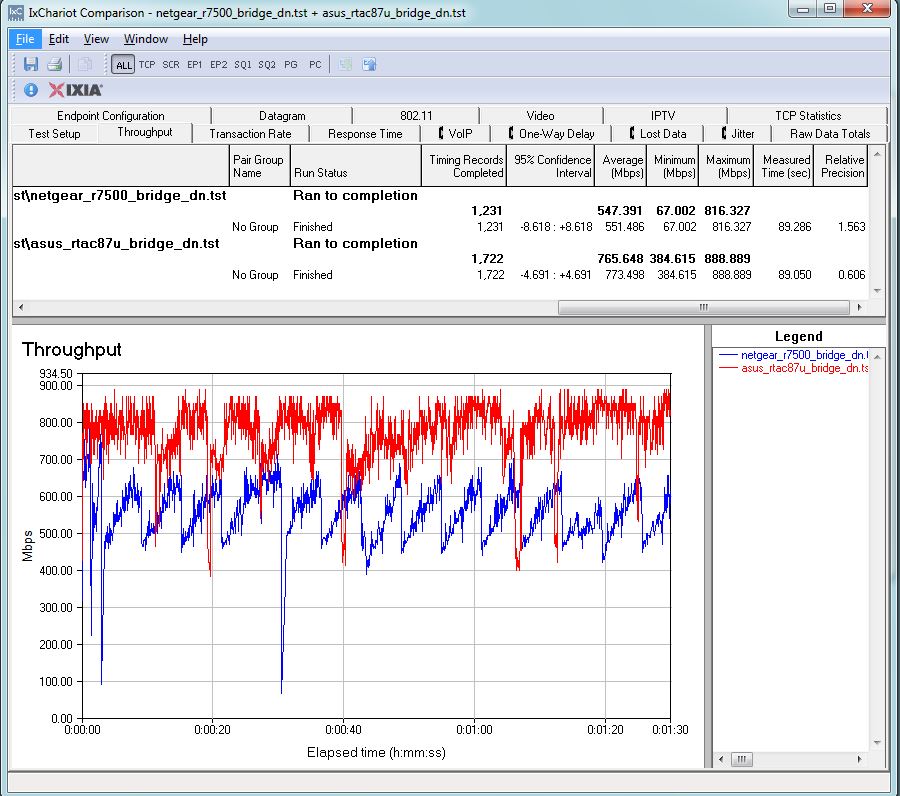900x796 pixels.
Task: Open the Help menu
Action: pos(195,39)
